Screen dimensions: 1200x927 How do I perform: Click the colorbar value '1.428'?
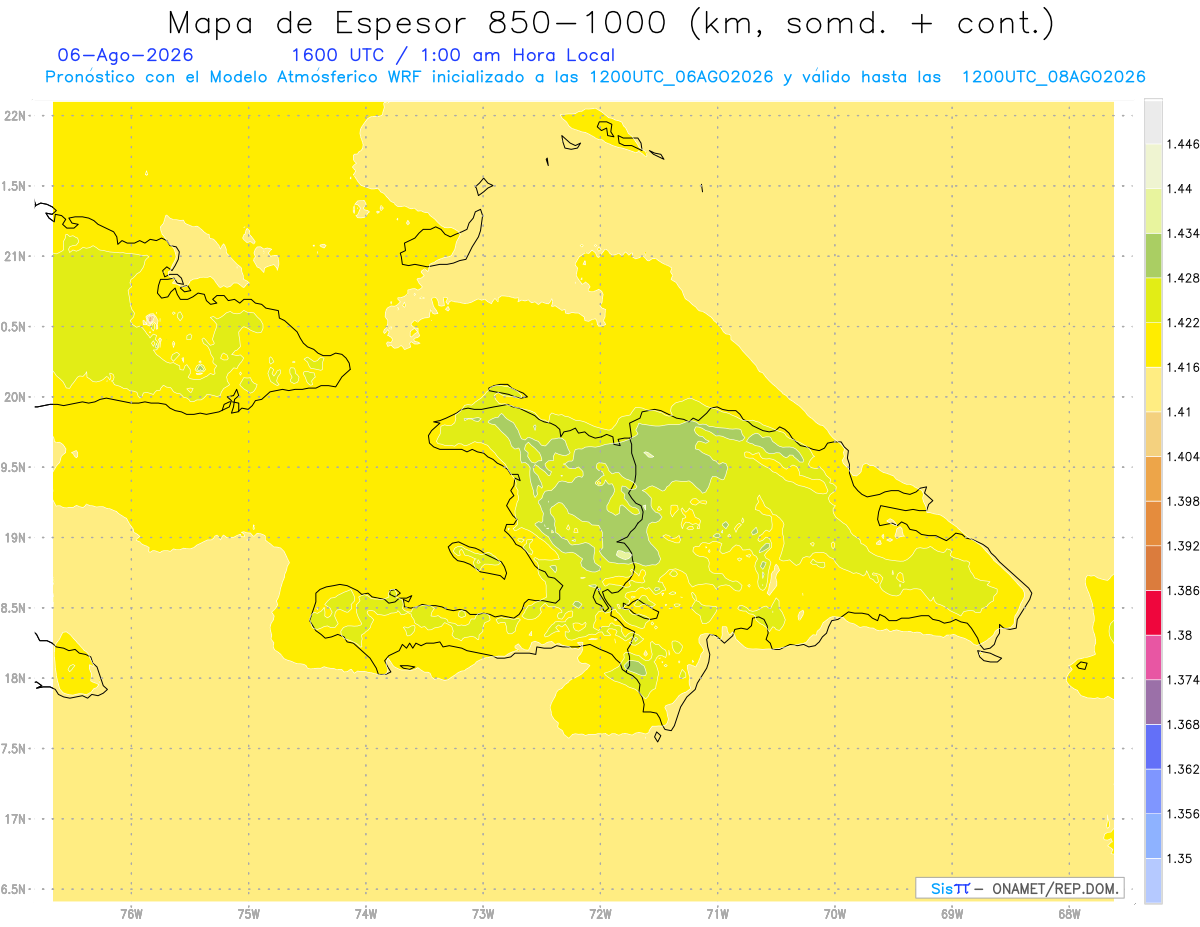coord(1184,278)
